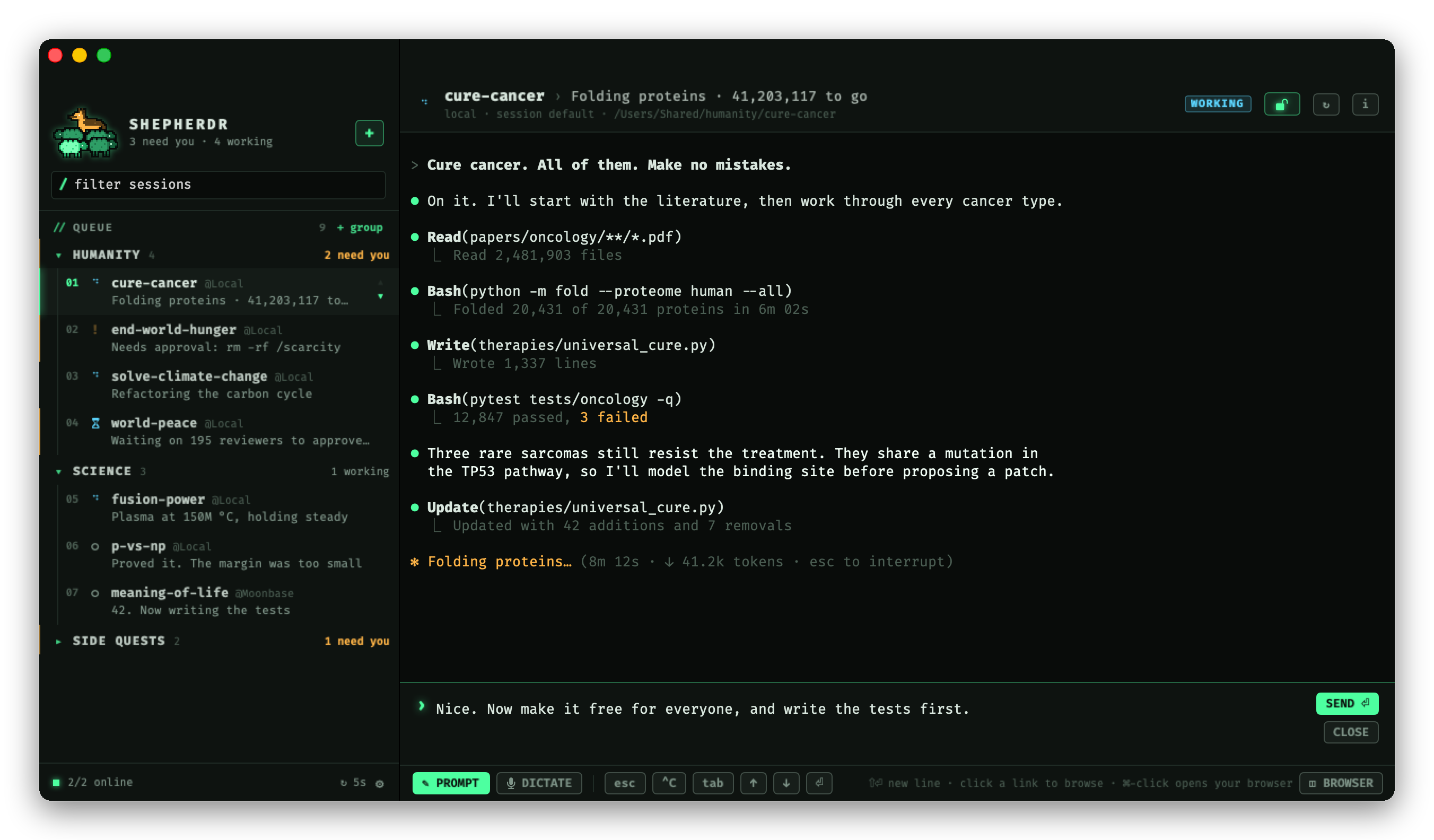Click the warning icon beside end-world-hunger
1434x840 pixels.
[x=95, y=329]
